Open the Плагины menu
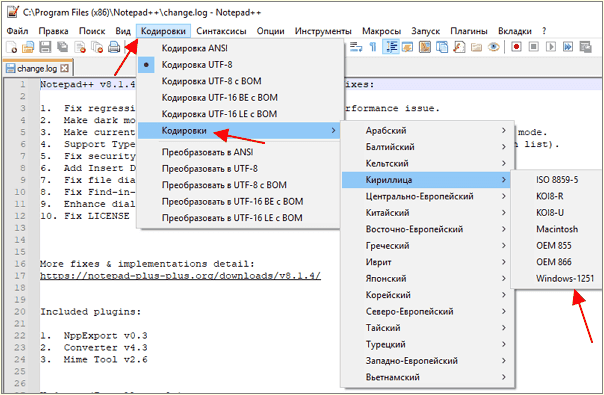This screenshot has height=395, width=604. [x=469, y=31]
